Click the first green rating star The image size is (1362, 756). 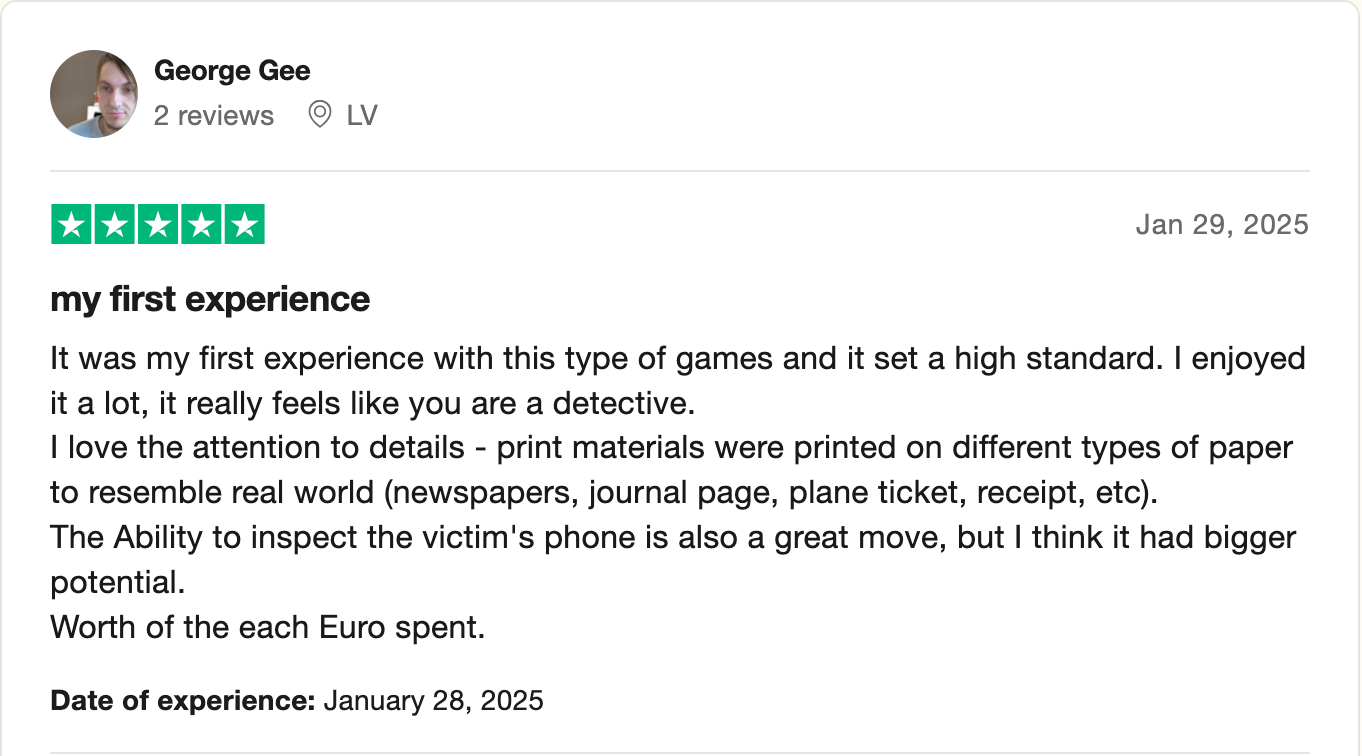point(71,224)
